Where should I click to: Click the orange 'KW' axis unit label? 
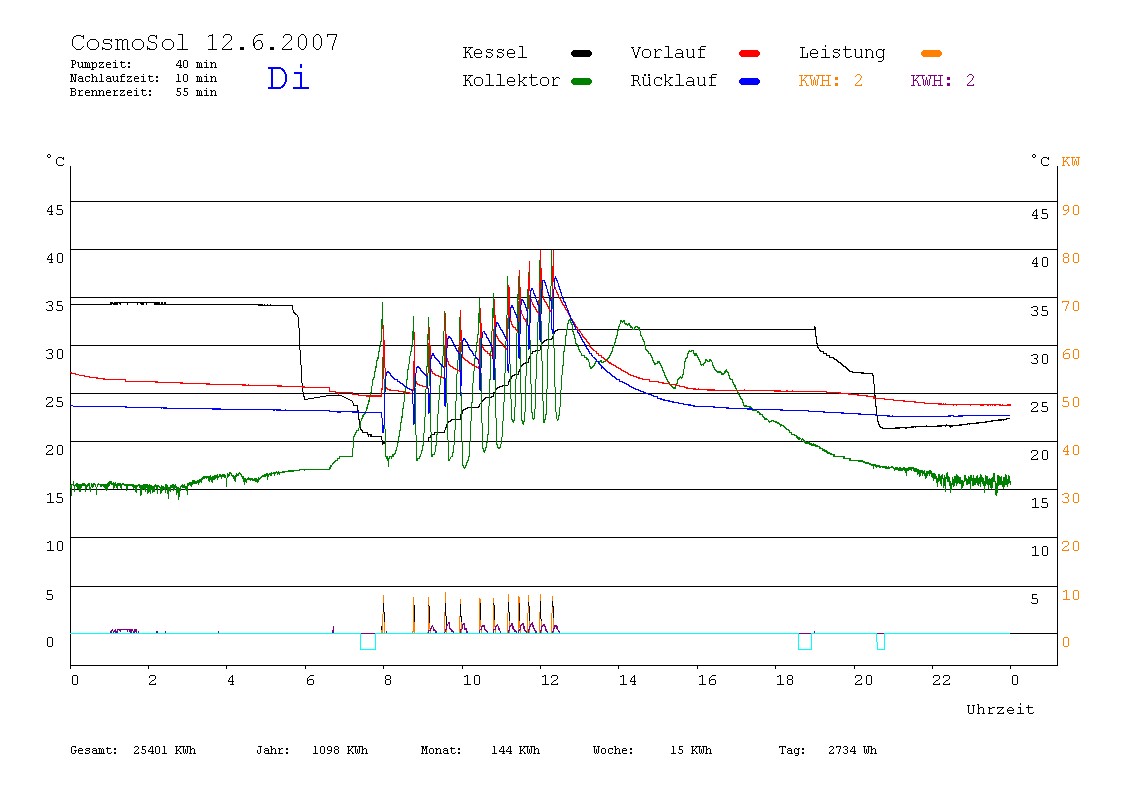click(1070, 162)
